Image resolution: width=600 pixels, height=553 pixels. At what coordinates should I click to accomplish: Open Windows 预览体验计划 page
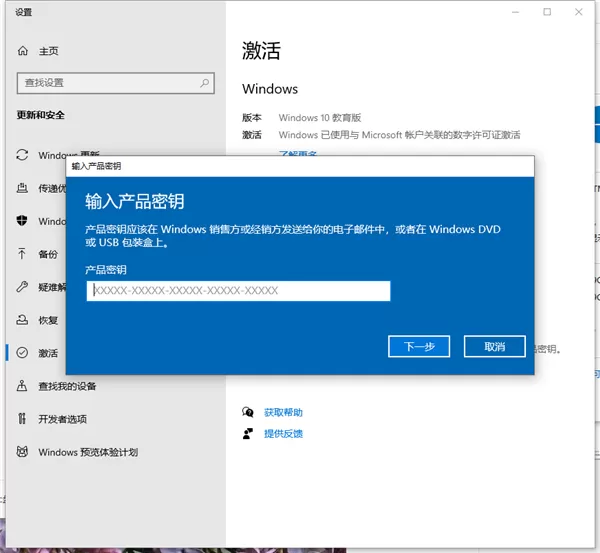[88, 452]
